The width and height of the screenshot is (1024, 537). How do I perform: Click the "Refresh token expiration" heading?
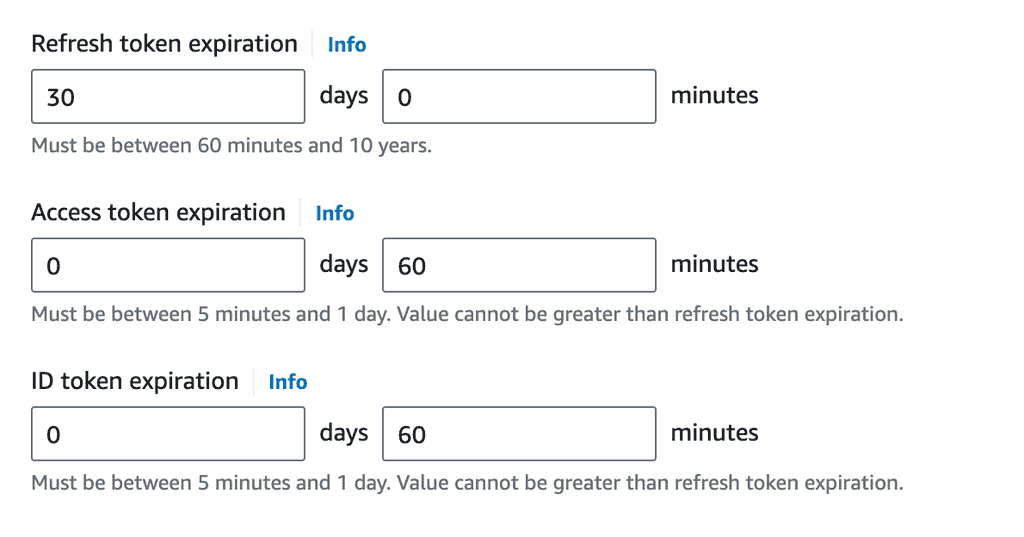click(165, 44)
